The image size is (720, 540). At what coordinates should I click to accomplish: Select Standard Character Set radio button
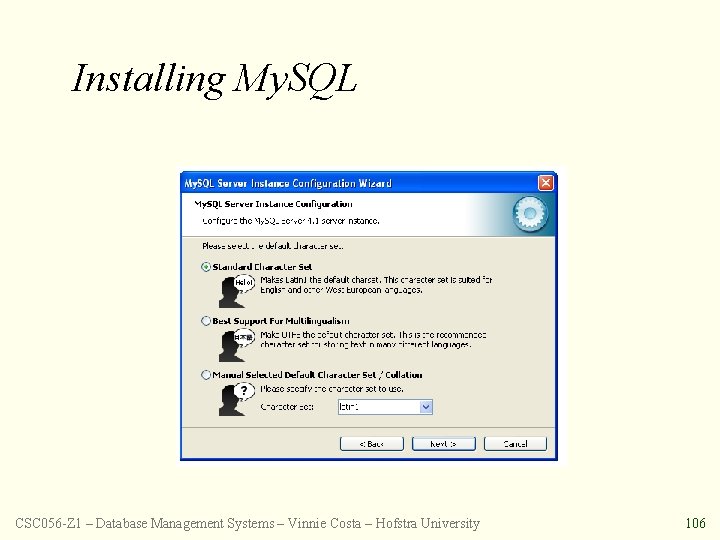(206, 267)
